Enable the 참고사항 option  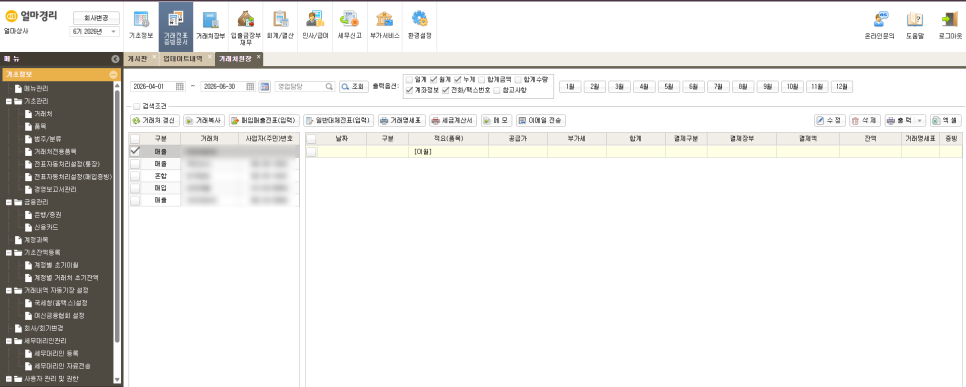497,91
